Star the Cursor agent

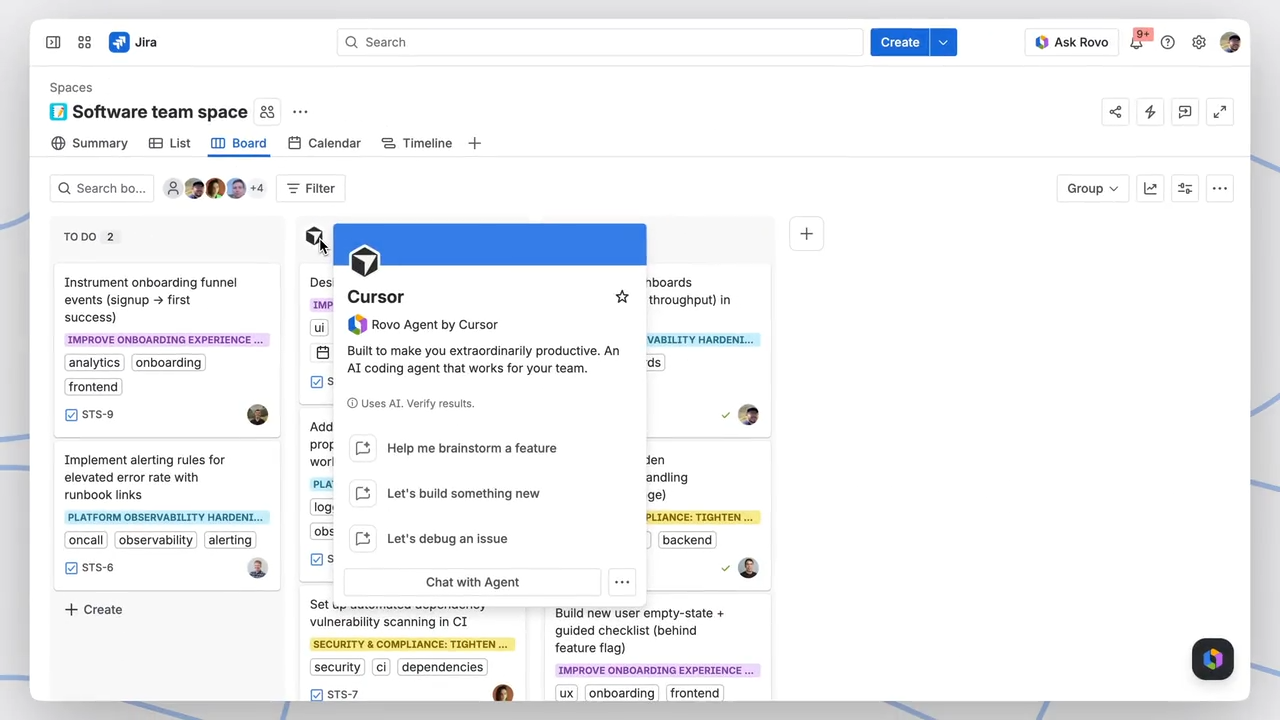click(x=622, y=297)
